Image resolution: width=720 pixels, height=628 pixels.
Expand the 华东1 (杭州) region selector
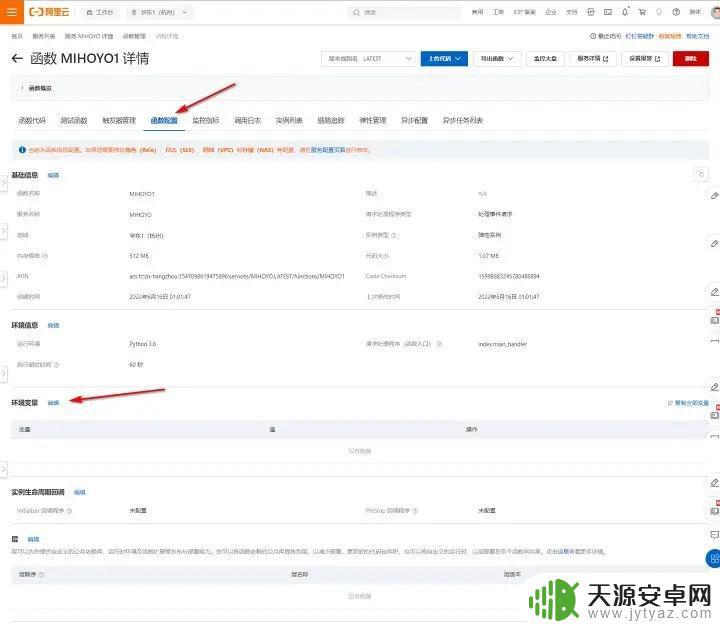[159, 12]
